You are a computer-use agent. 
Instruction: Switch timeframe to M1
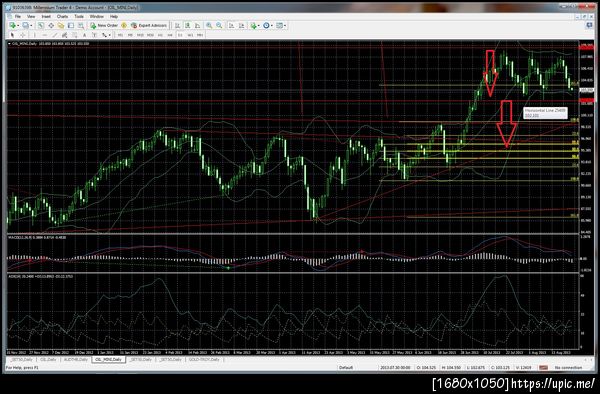point(120,35)
